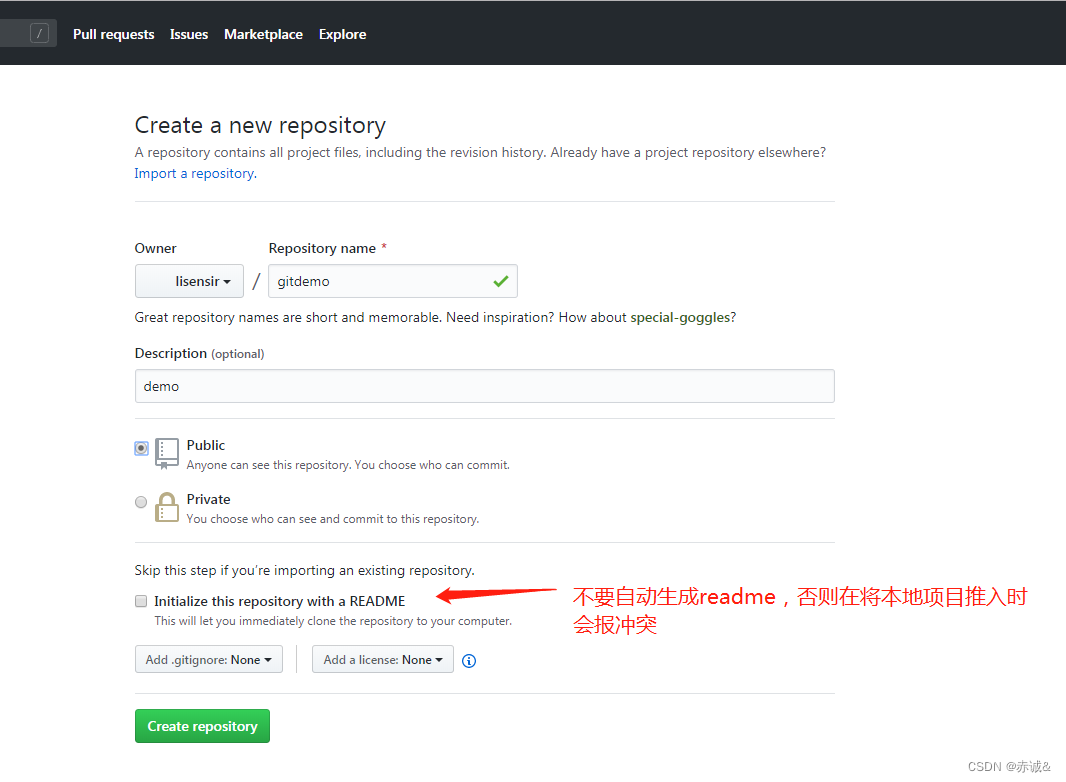Open the Owner lisensir dropdown
The width and height of the screenshot is (1066, 782).
(x=189, y=281)
